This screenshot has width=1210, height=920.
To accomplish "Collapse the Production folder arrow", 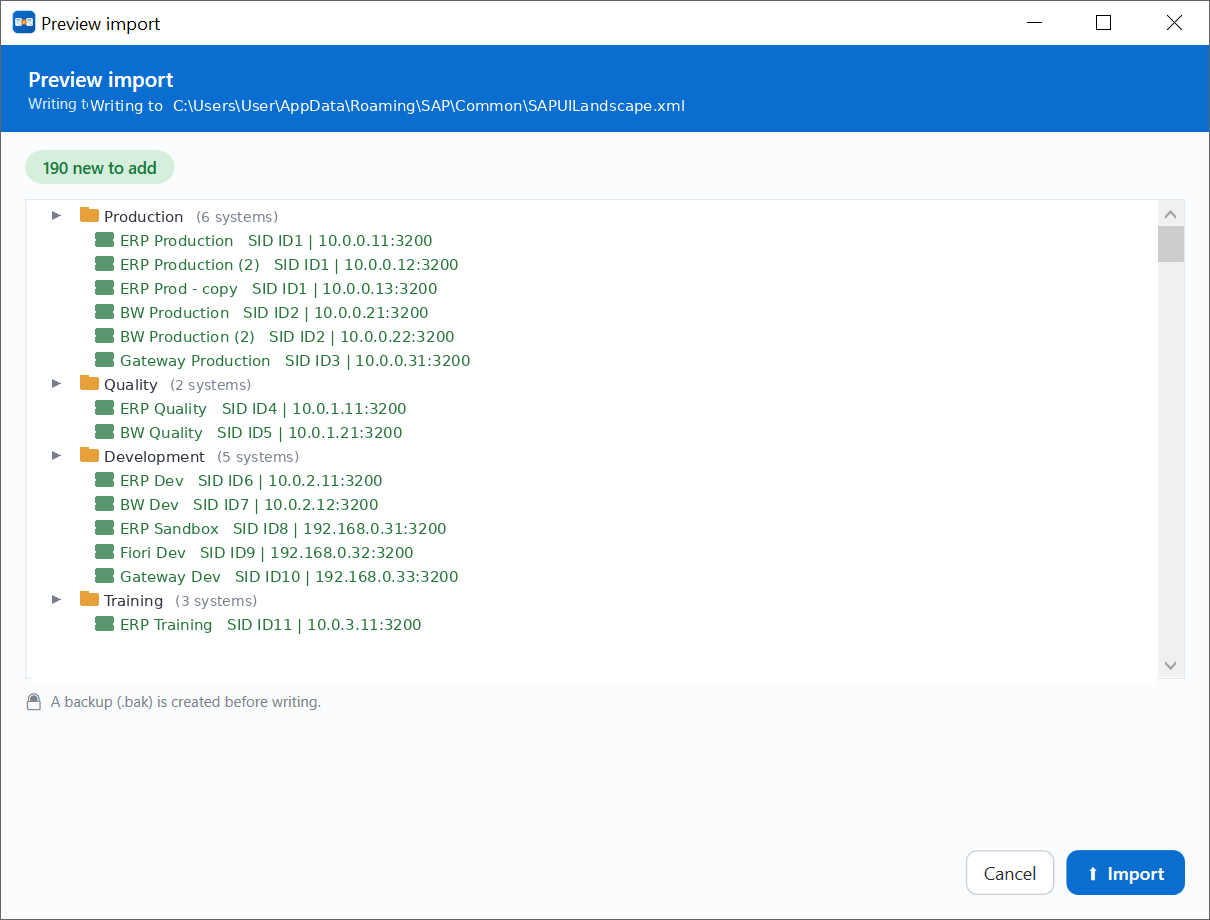I will pyautogui.click(x=56, y=216).
